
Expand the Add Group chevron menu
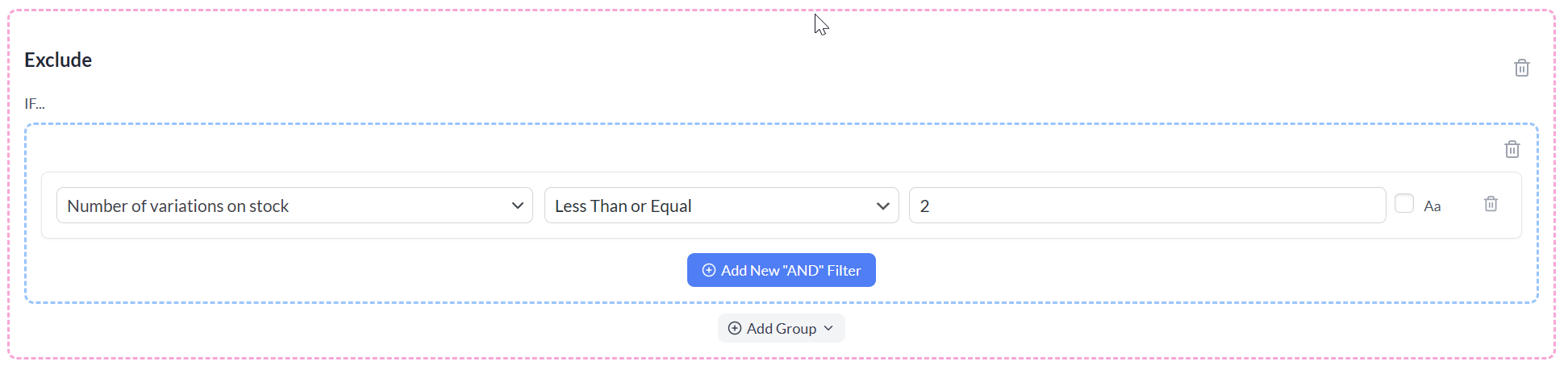828,328
